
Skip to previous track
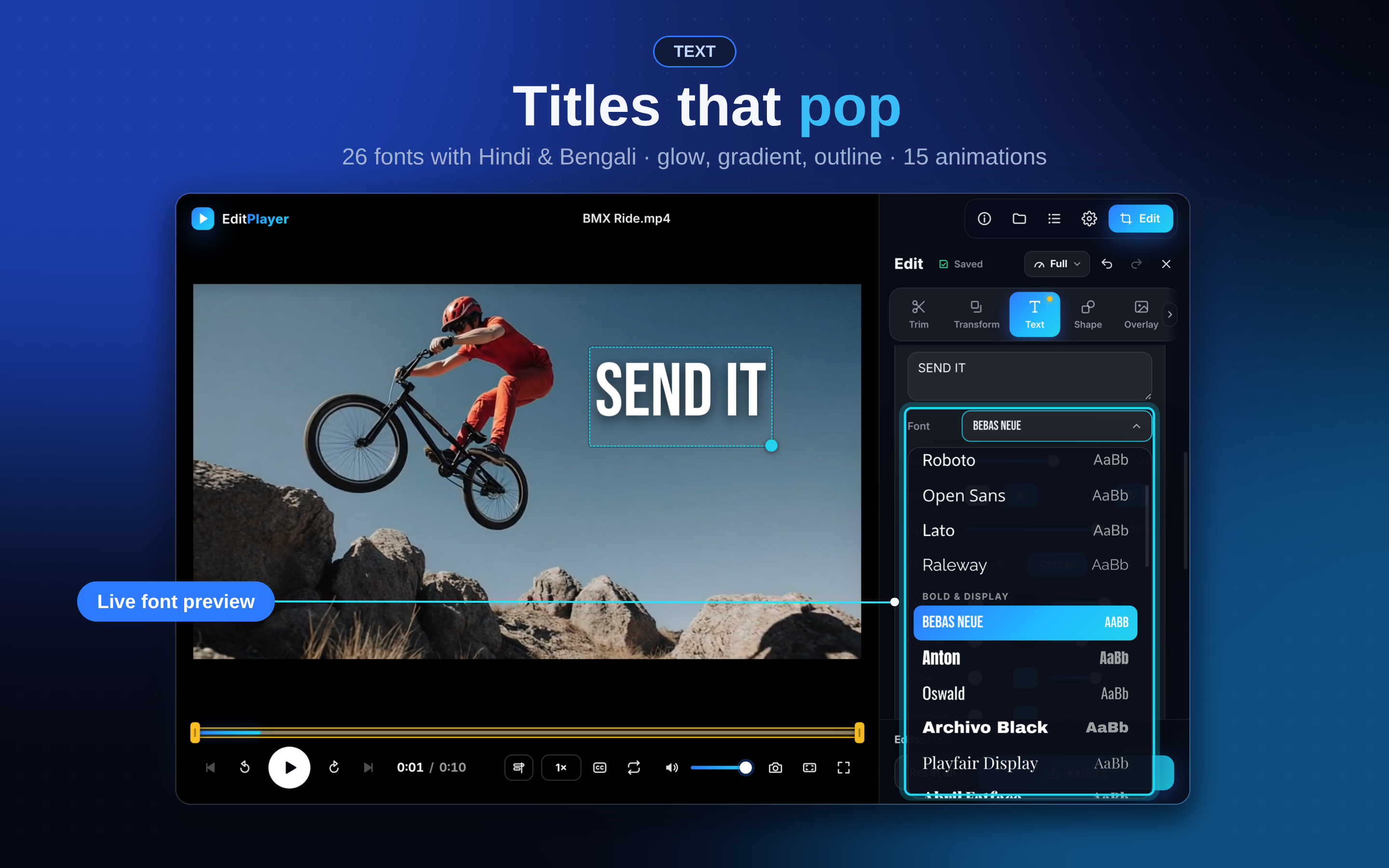[210, 768]
